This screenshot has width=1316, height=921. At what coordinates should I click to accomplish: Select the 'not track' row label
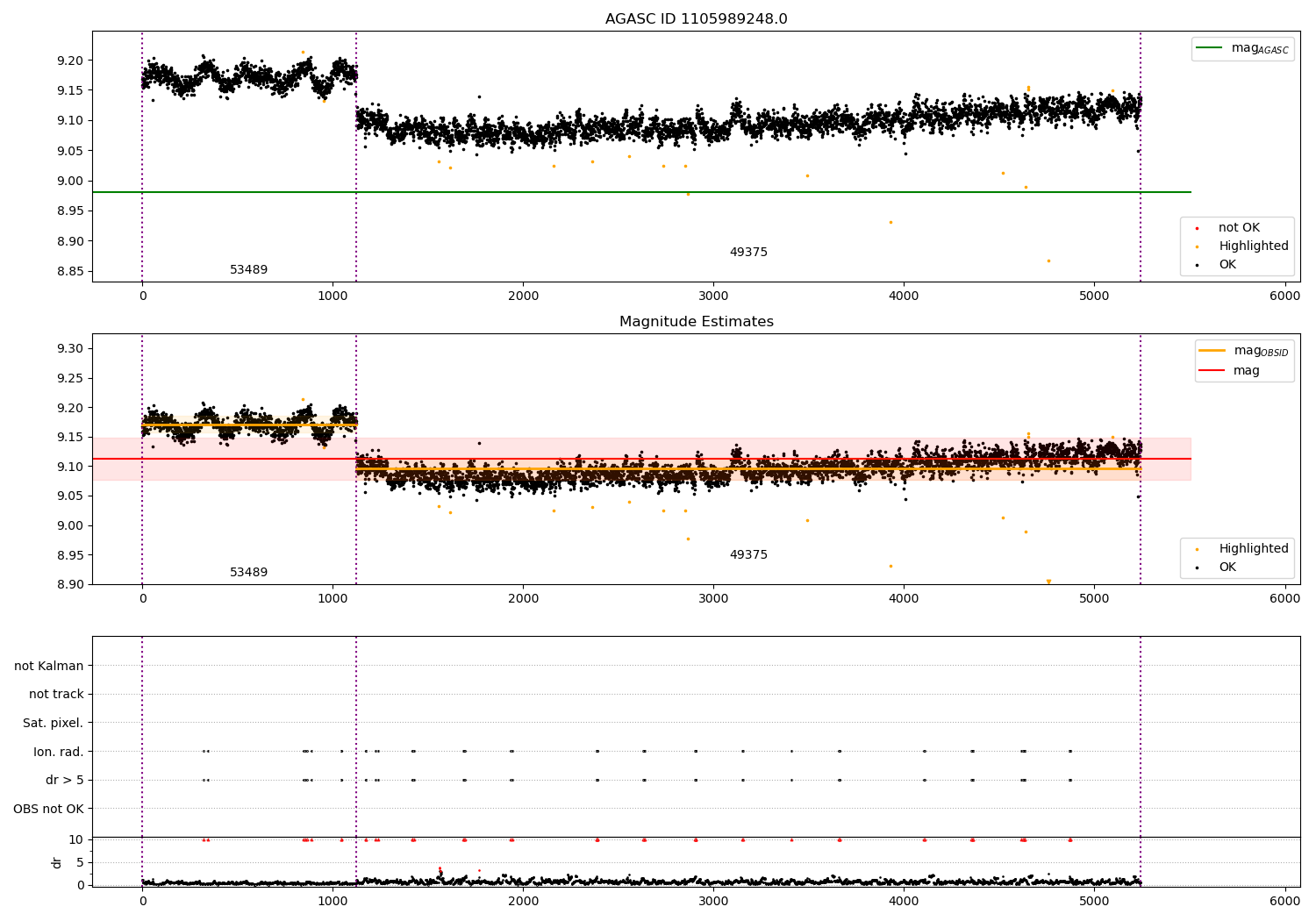point(56,695)
